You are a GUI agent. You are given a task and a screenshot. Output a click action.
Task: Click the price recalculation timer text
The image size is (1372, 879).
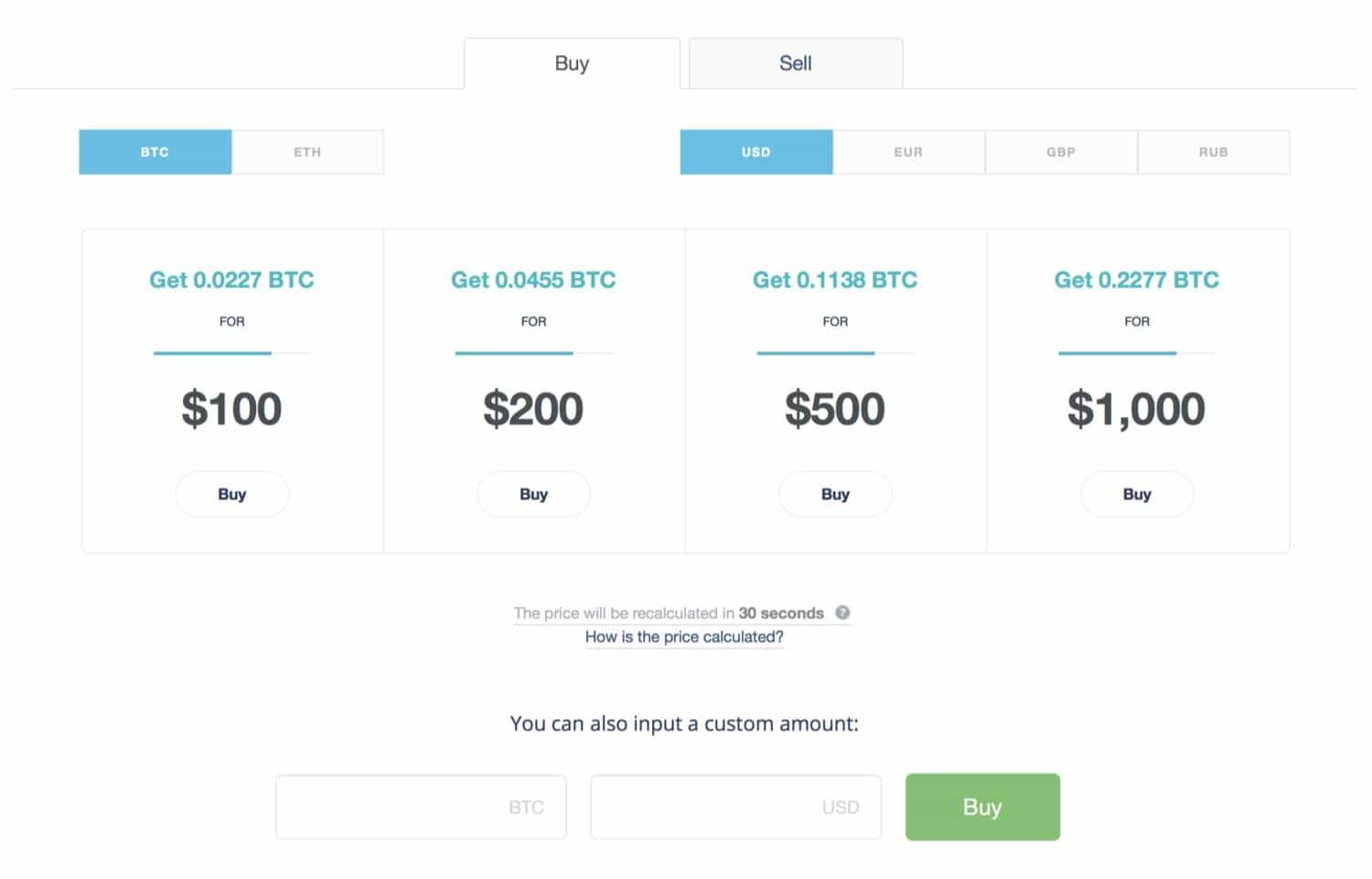pyautogui.click(x=669, y=613)
